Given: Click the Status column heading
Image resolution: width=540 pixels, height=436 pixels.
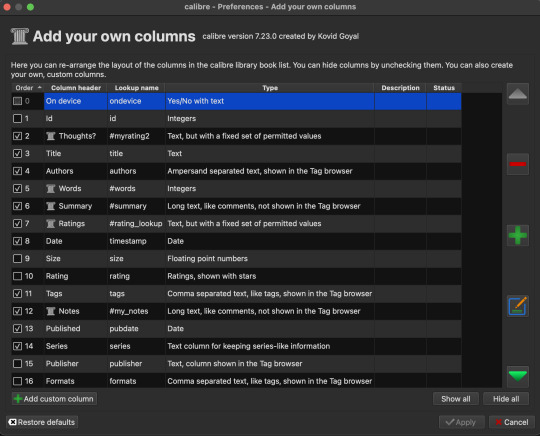Looking at the screenshot, I should pyautogui.click(x=444, y=88).
